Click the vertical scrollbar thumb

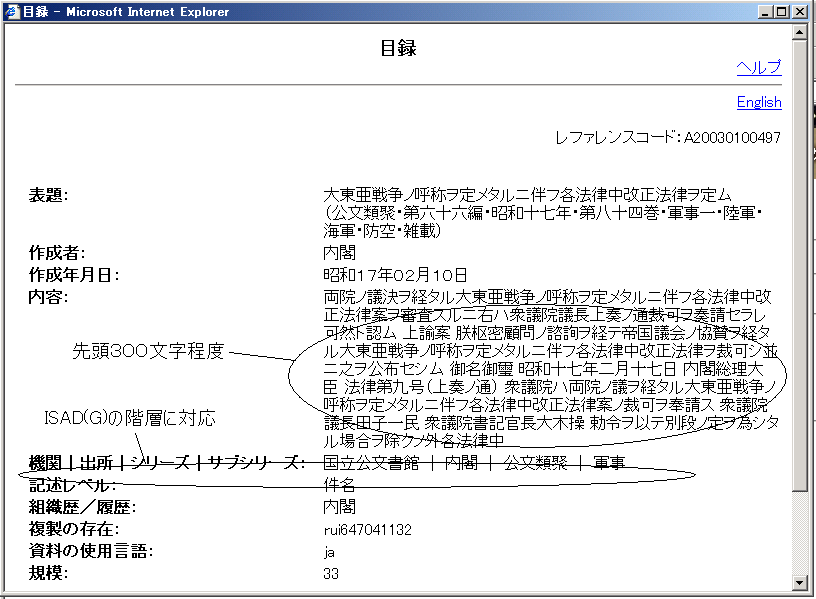tap(799, 262)
